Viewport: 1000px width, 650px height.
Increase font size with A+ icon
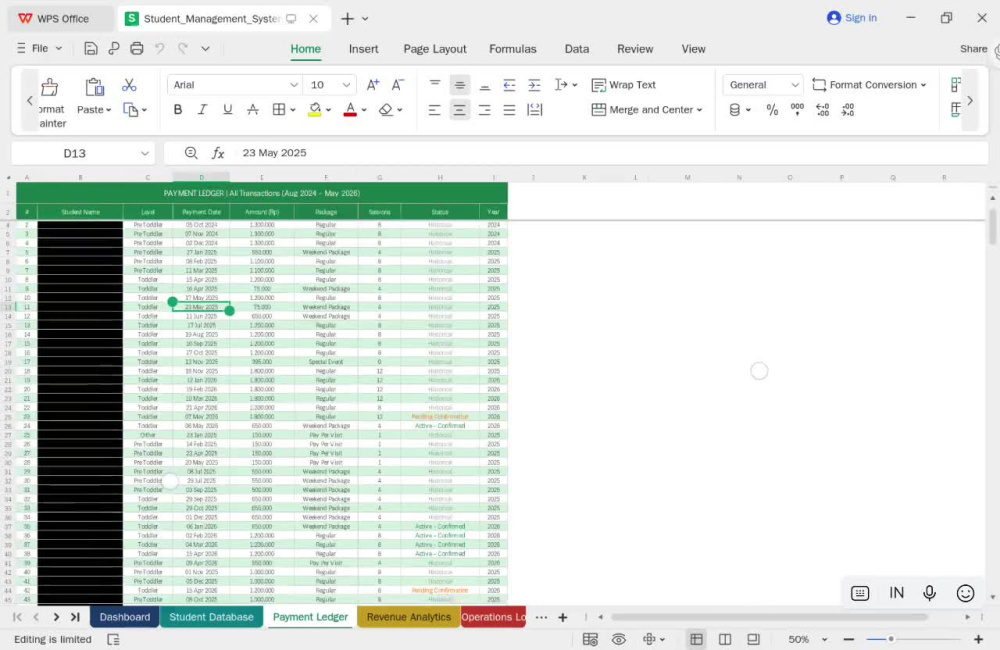pos(373,85)
